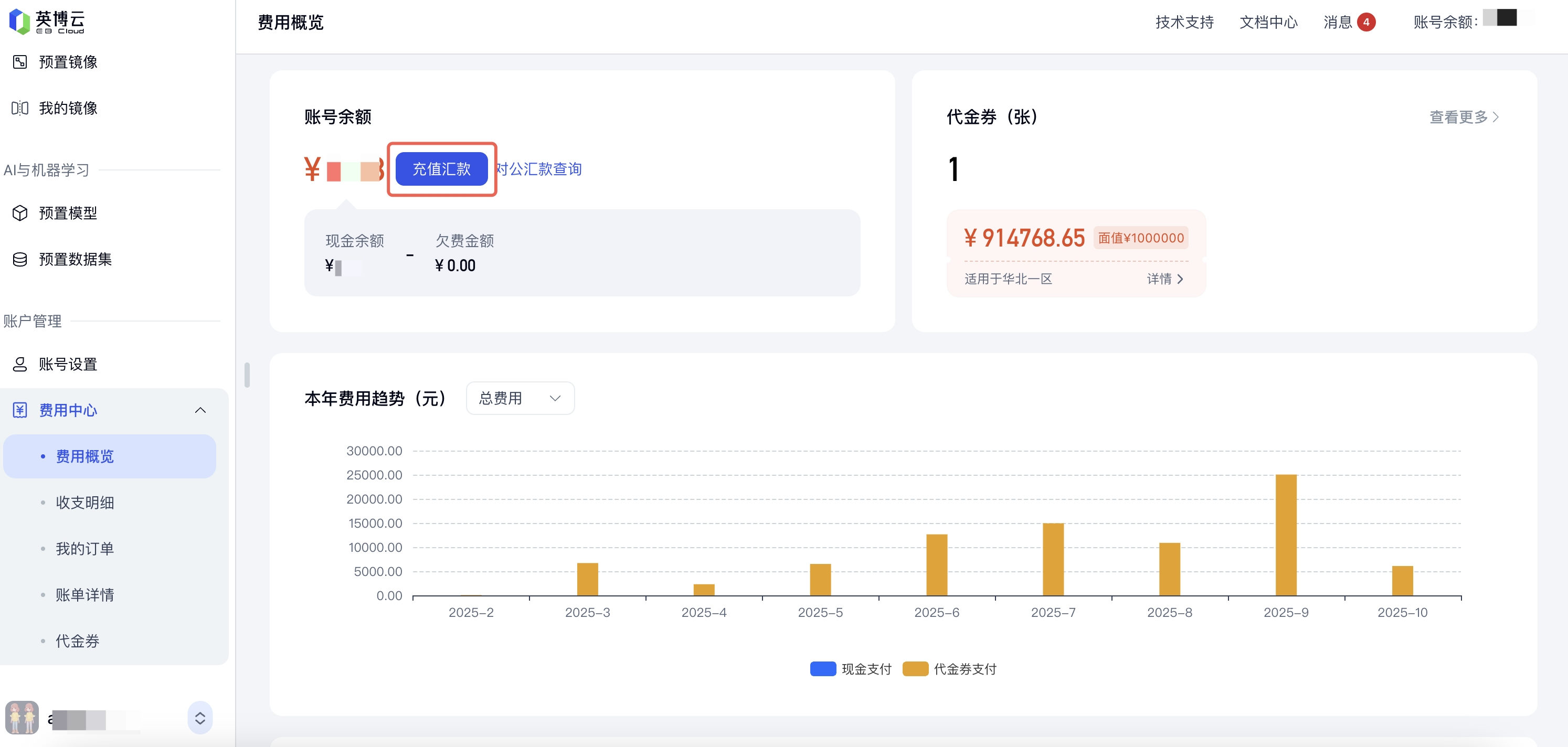Click the 账号设置 user icon

tap(19, 364)
